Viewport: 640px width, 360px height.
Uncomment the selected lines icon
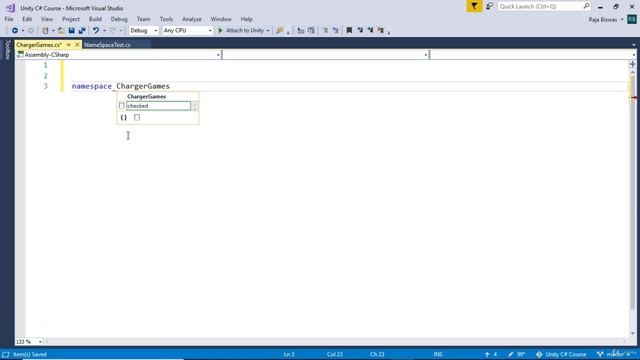(x=336, y=31)
